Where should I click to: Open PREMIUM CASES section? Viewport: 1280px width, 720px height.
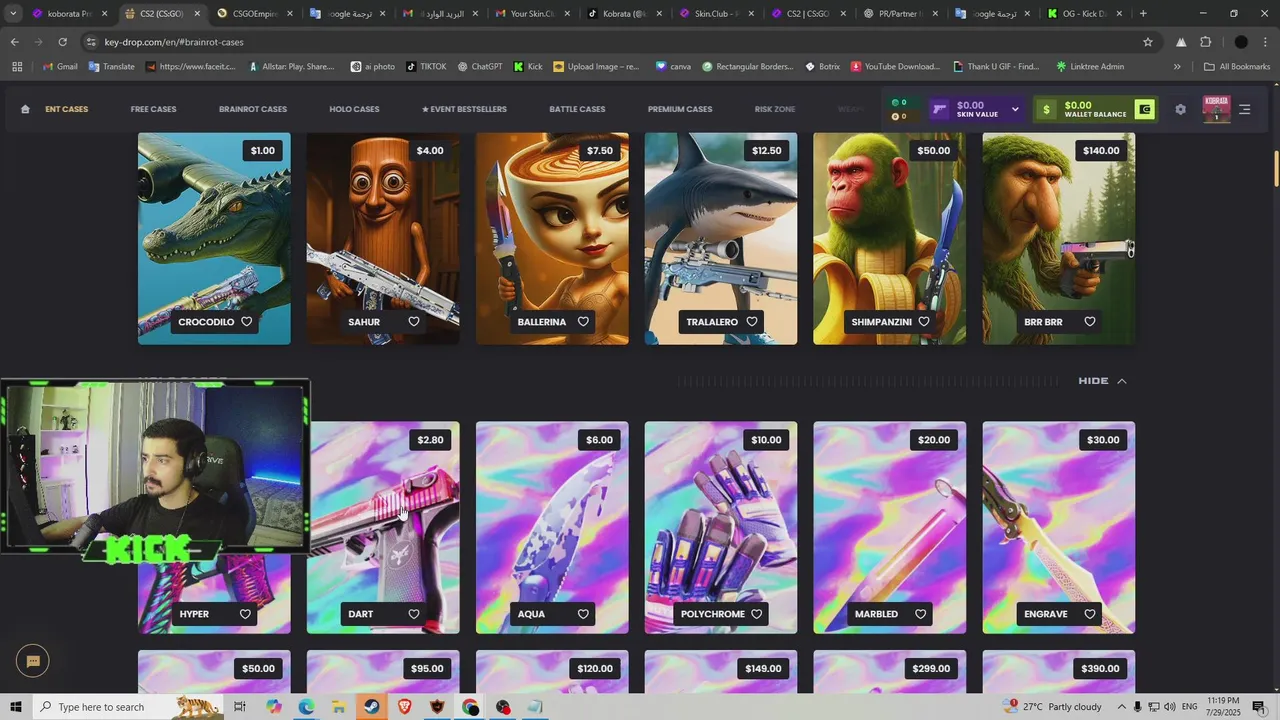tap(680, 109)
